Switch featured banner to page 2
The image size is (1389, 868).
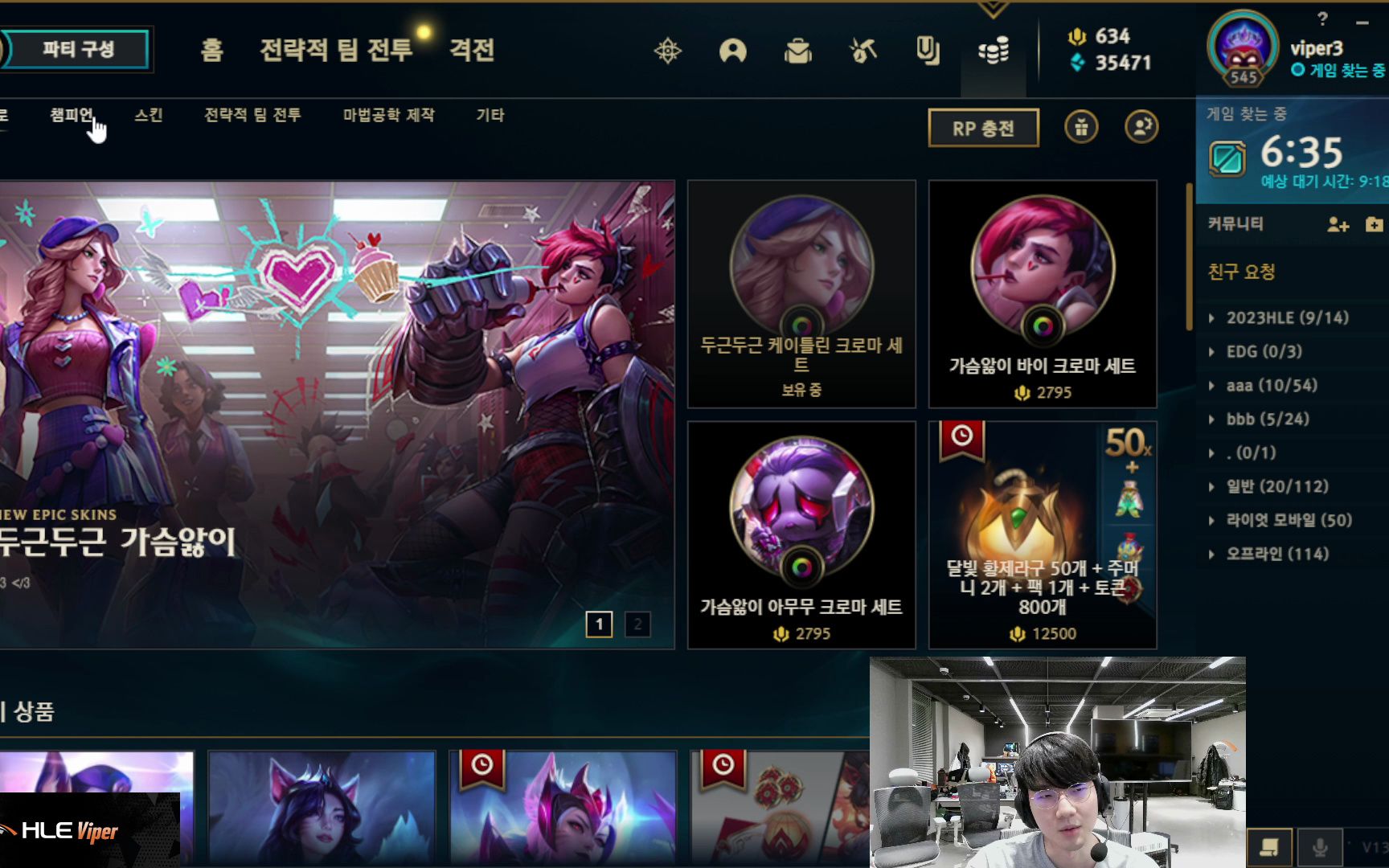tap(637, 624)
